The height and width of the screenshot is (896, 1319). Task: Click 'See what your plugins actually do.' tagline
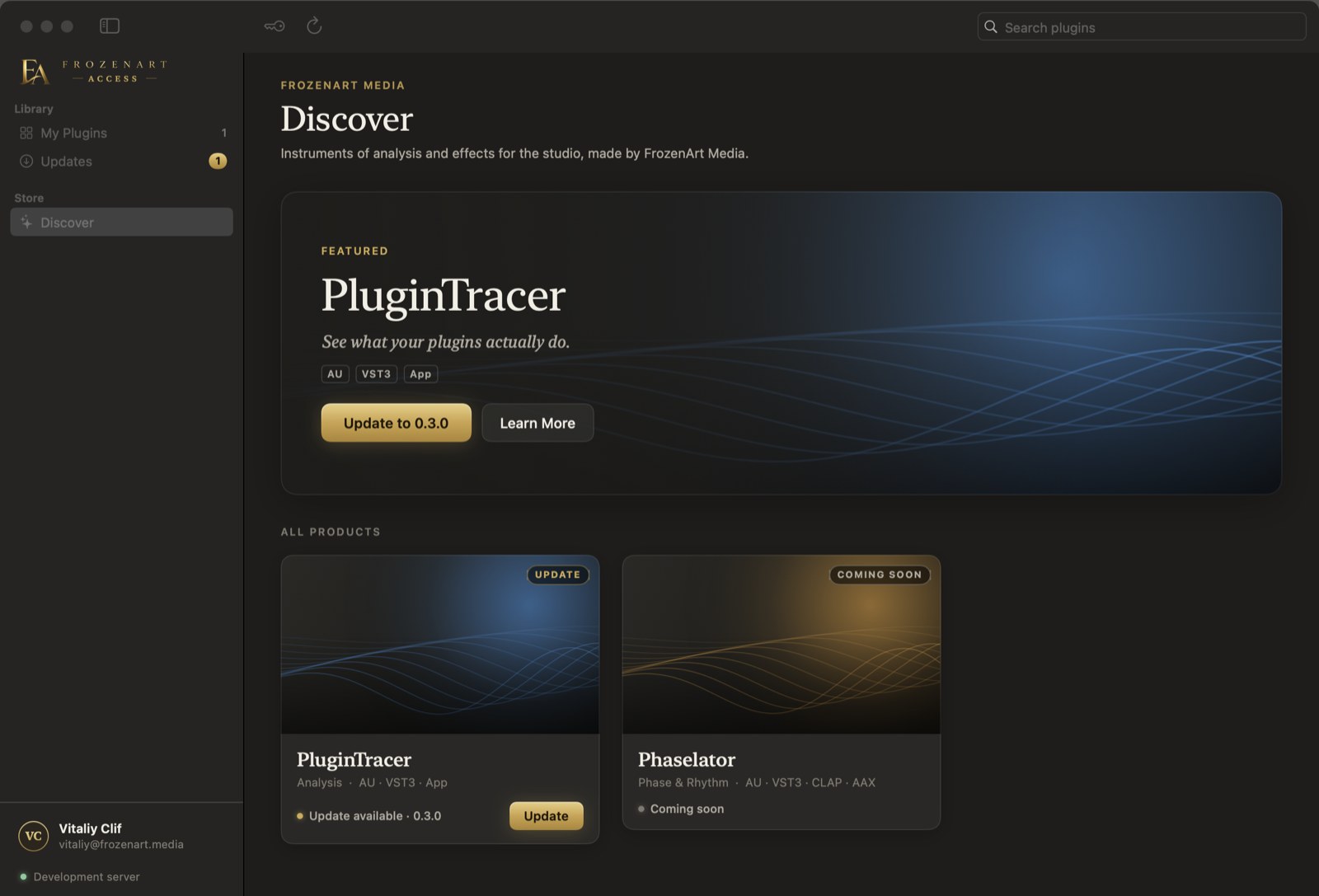click(x=446, y=342)
